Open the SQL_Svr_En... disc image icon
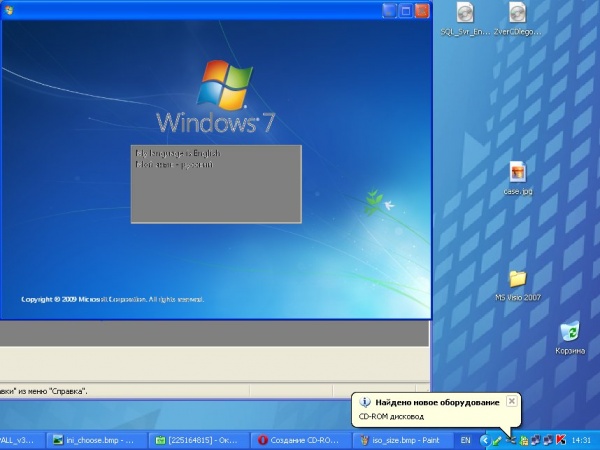The width and height of the screenshot is (600, 450). 465,19
